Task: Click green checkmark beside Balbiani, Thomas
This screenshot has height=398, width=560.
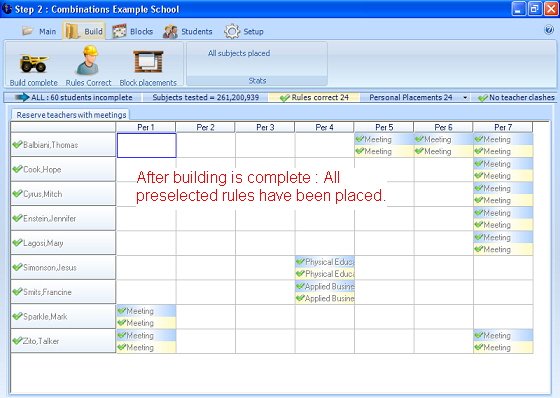Action: click(x=18, y=145)
